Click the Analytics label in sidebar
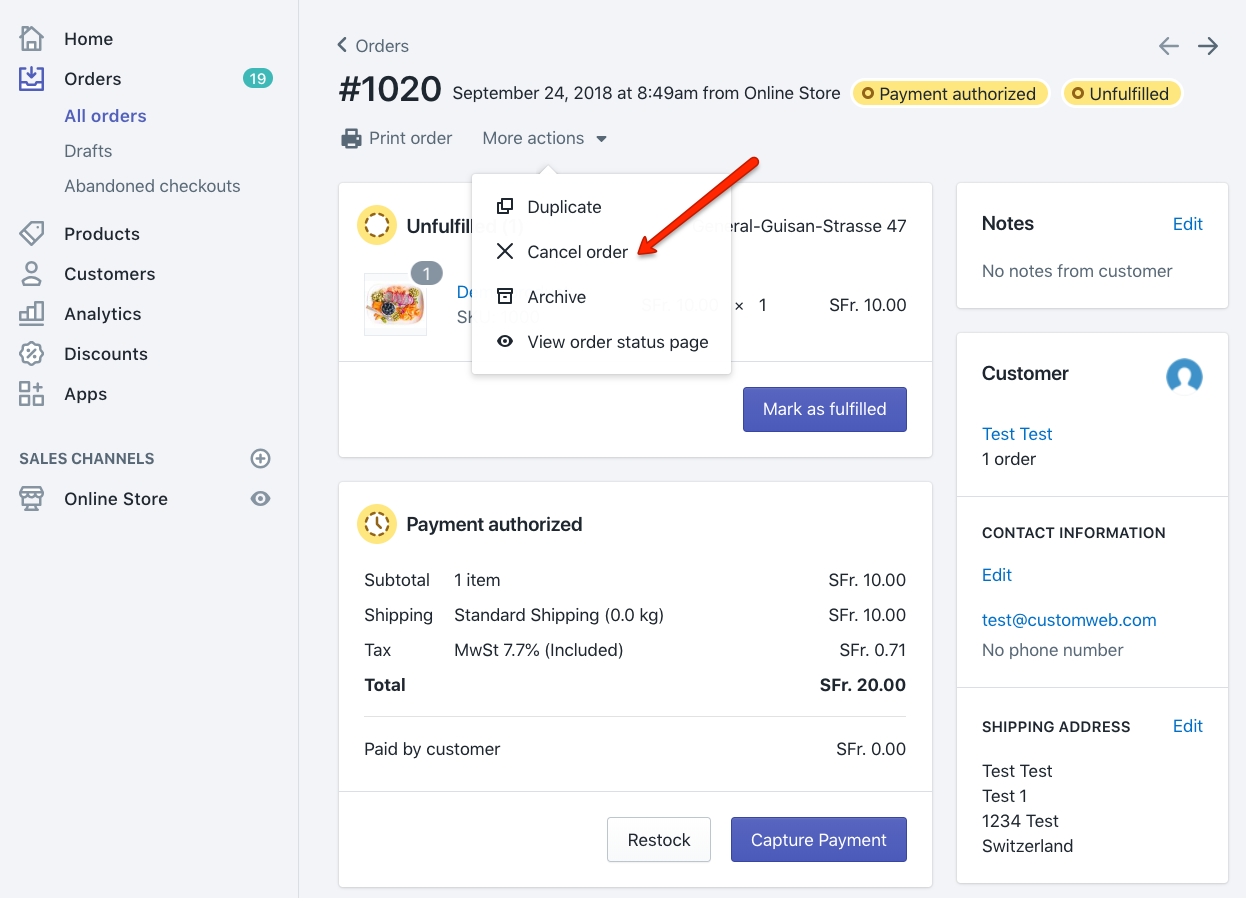 (x=103, y=314)
